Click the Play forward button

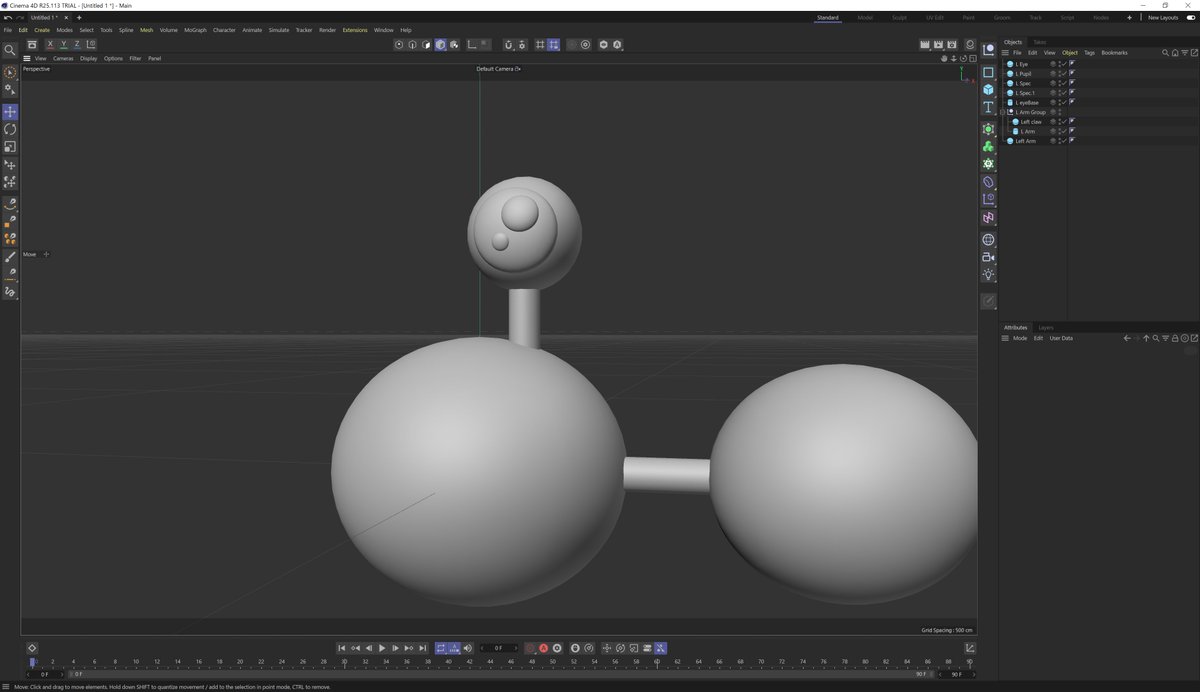pyautogui.click(x=382, y=648)
